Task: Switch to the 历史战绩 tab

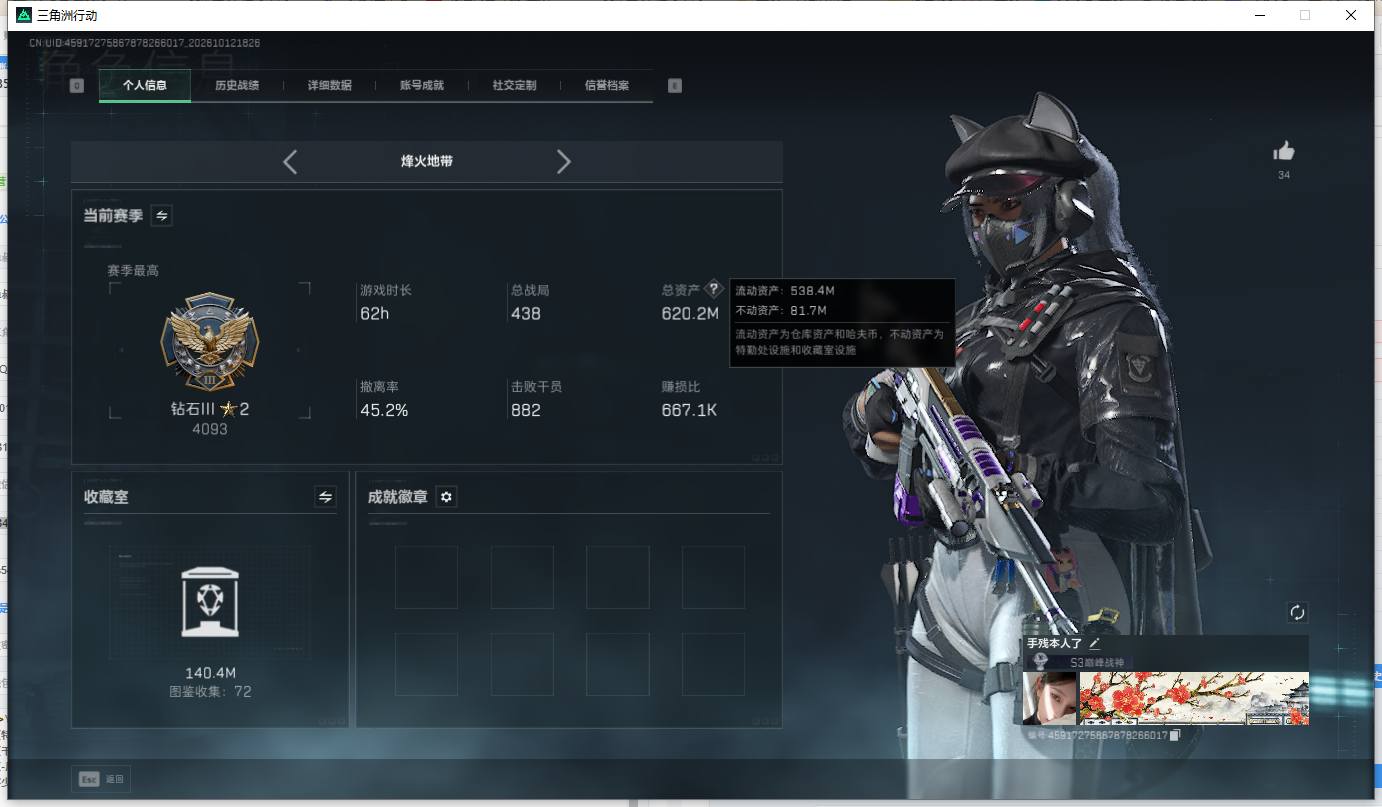Action: tap(237, 86)
